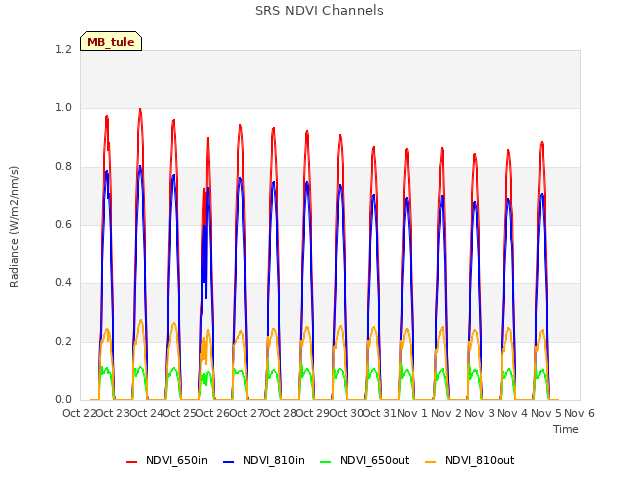Click the 1.2 y-axis tick value
The image size is (640, 480).
click(x=63, y=49)
